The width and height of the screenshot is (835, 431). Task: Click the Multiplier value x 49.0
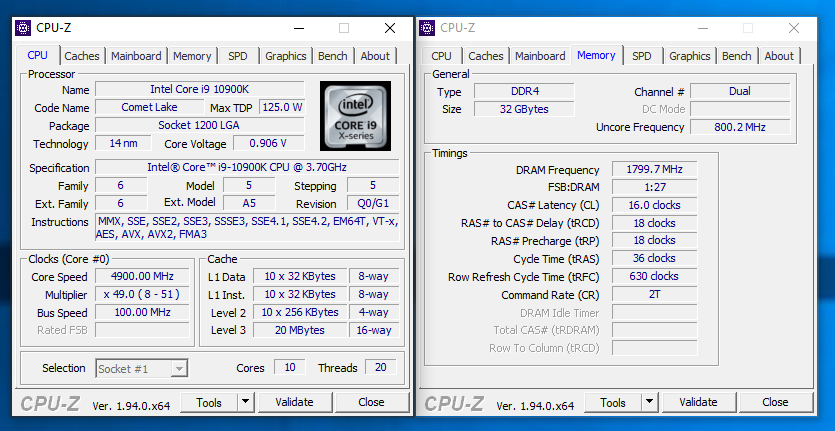(x=142, y=294)
